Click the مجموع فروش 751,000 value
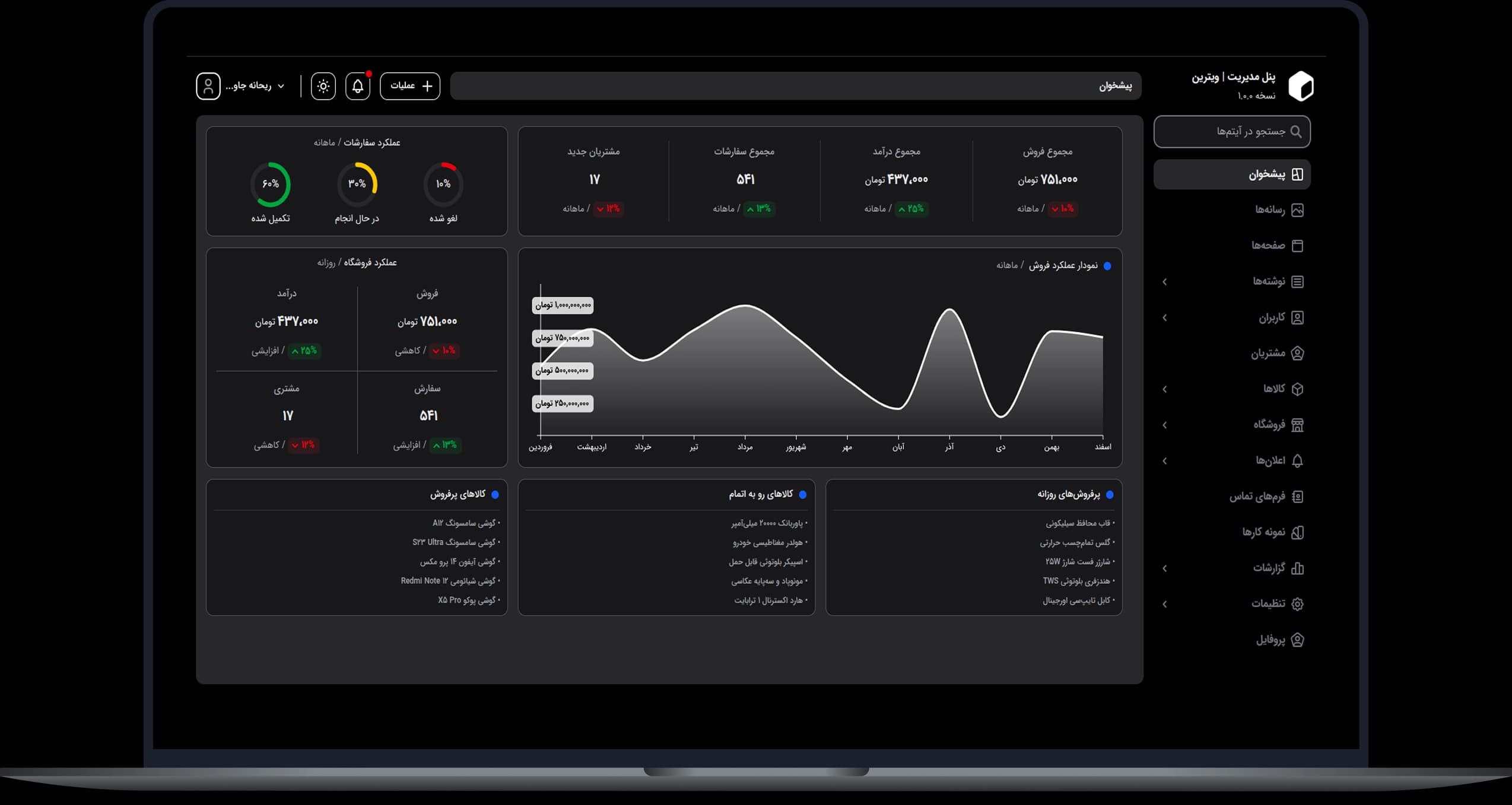The image size is (1512, 805). coord(1047,179)
